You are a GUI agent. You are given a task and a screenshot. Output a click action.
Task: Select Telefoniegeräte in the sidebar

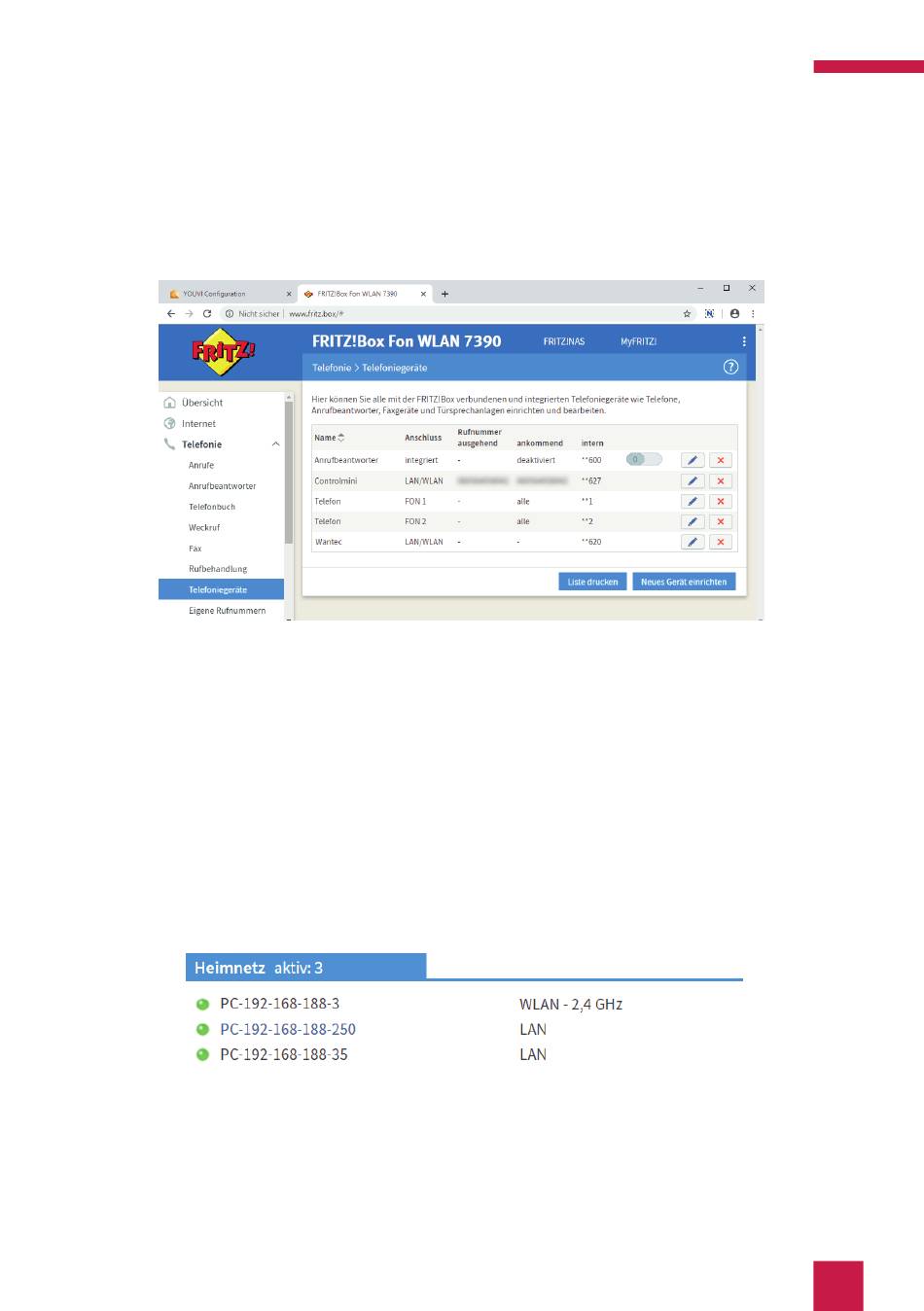[222, 589]
